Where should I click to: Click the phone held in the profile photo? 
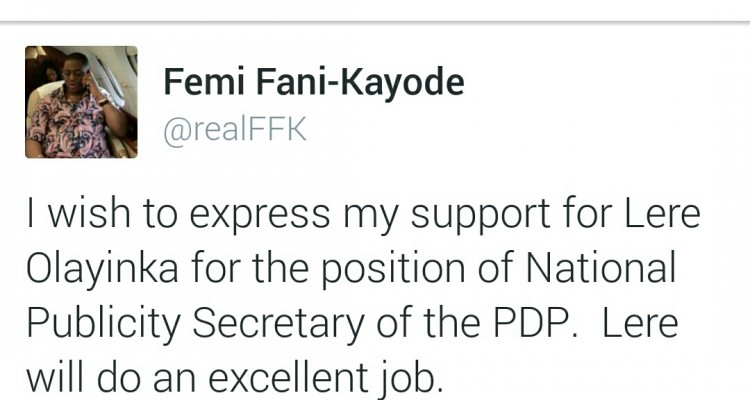coord(87,78)
